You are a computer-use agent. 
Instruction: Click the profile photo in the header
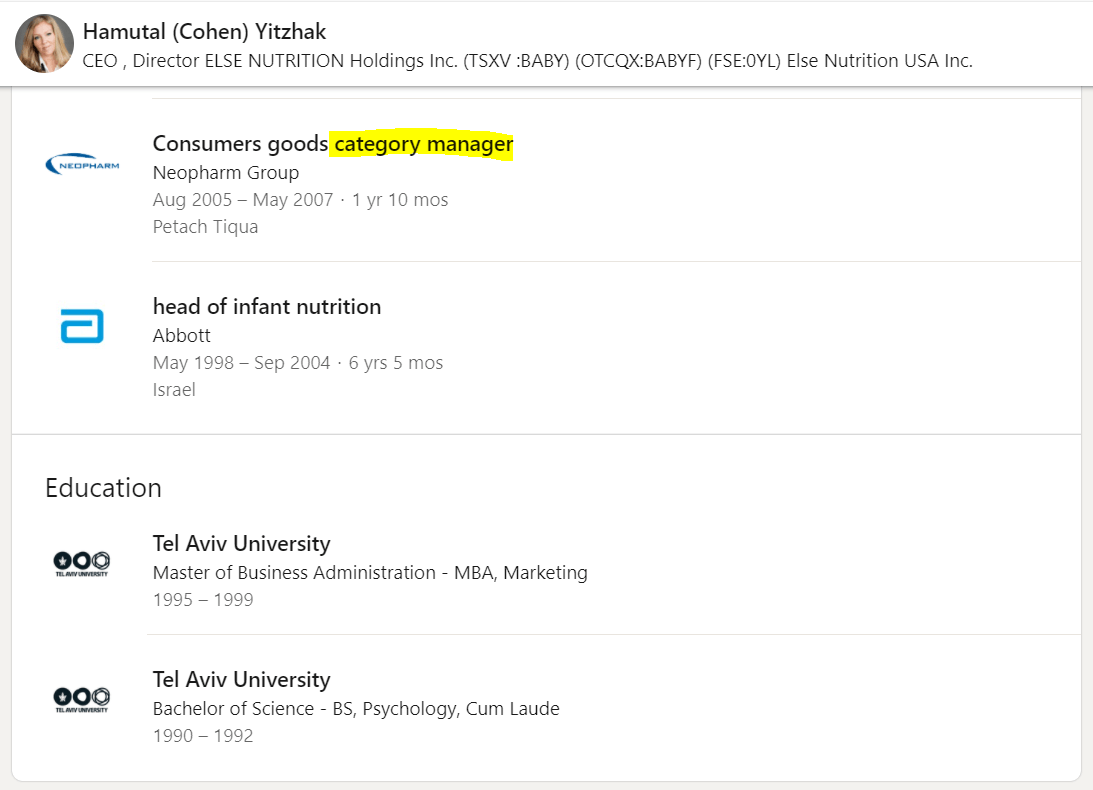[45, 44]
